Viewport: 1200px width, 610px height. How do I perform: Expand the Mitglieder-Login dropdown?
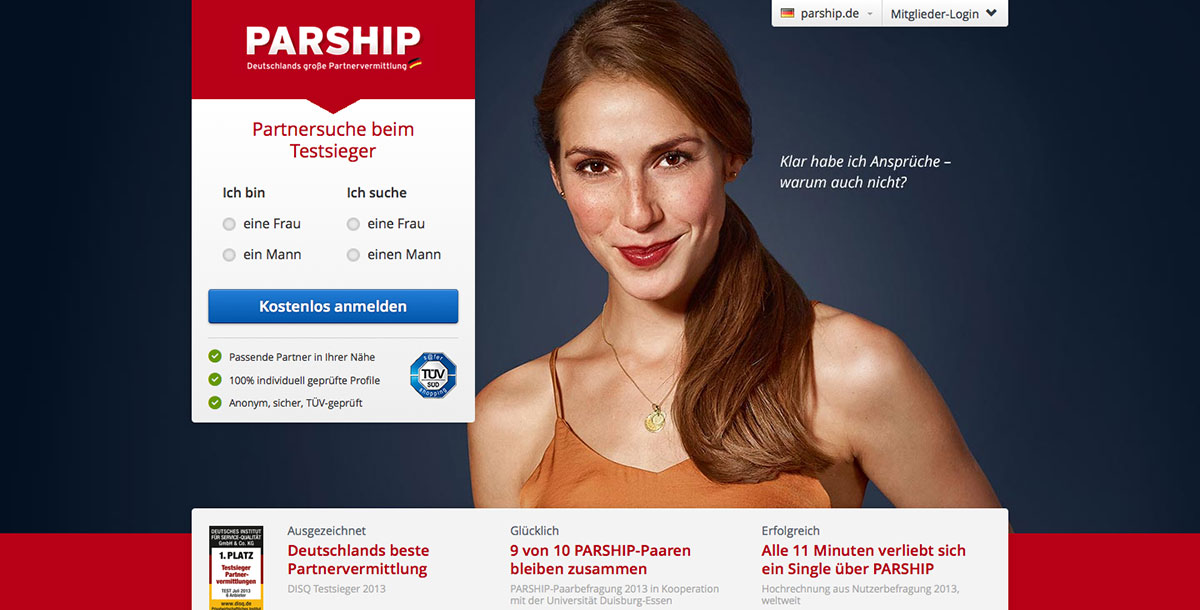[x=944, y=14]
